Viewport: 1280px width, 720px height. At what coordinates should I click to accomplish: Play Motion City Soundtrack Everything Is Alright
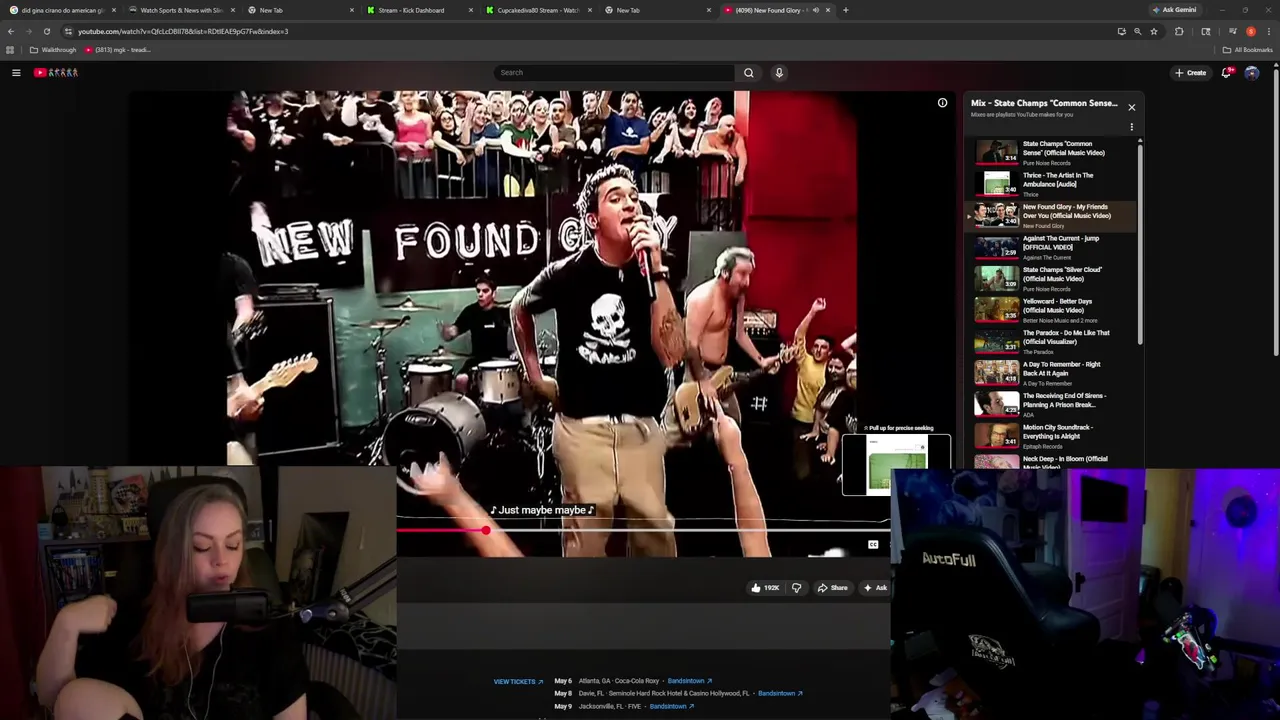(1050, 436)
